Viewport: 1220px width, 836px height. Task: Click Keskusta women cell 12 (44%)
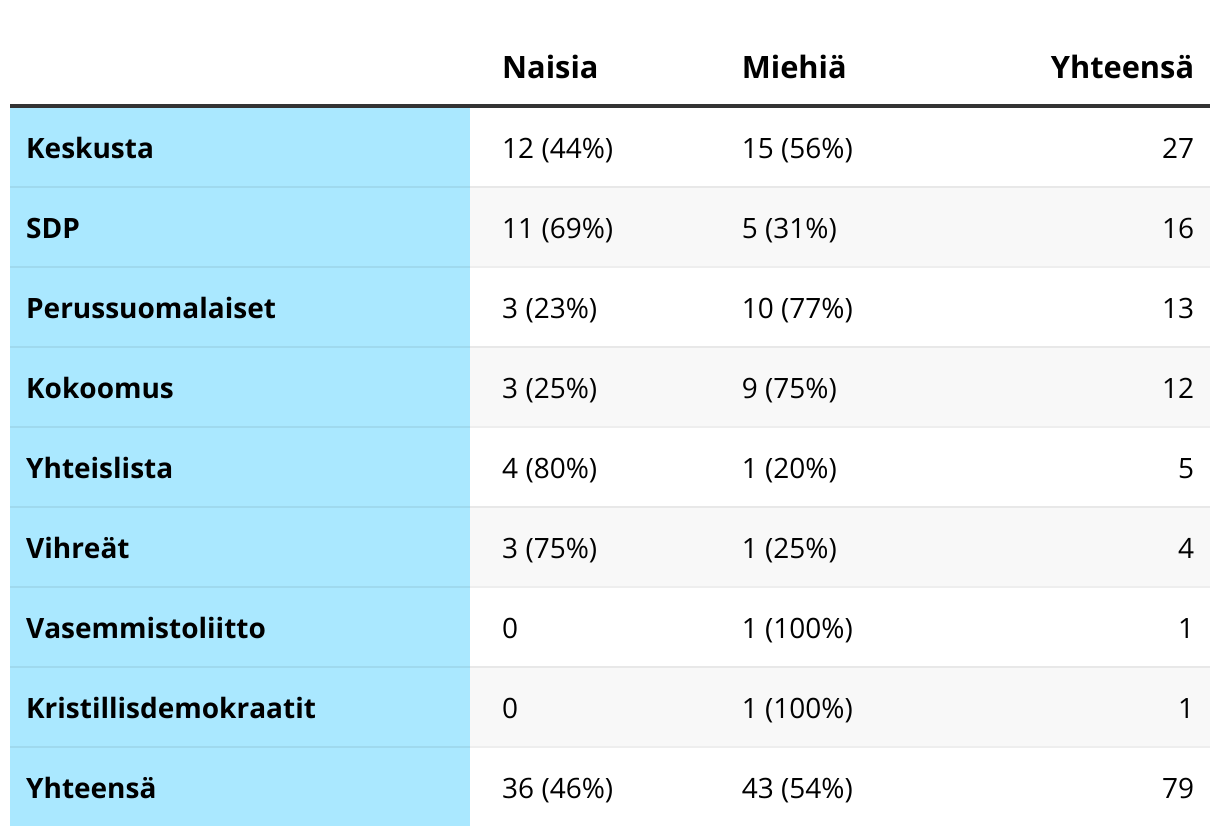click(x=557, y=148)
